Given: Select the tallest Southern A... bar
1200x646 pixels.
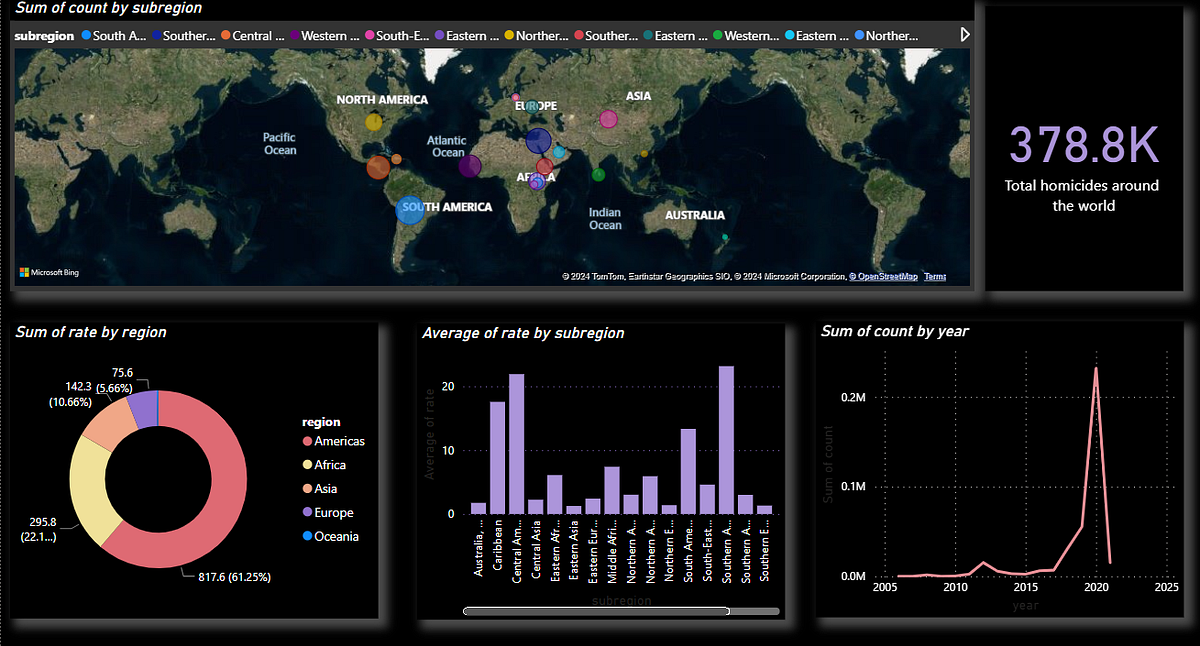Looking at the screenshot, I should click(x=727, y=441).
